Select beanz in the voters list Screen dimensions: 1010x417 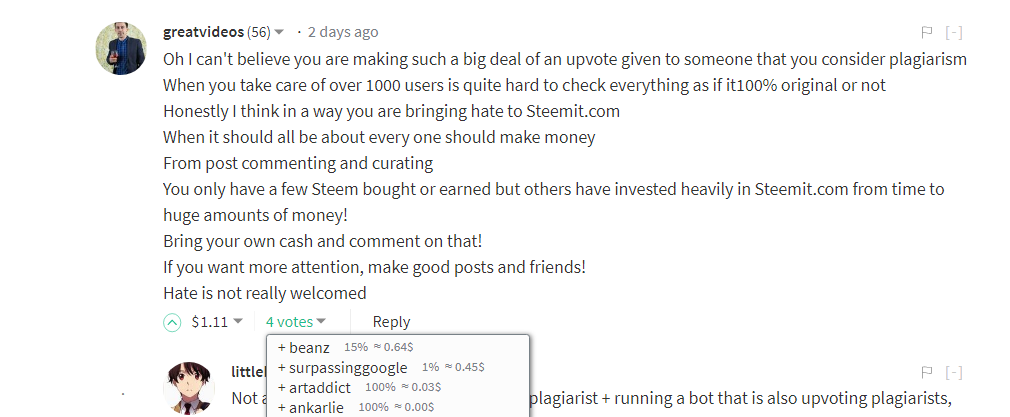tap(308, 348)
